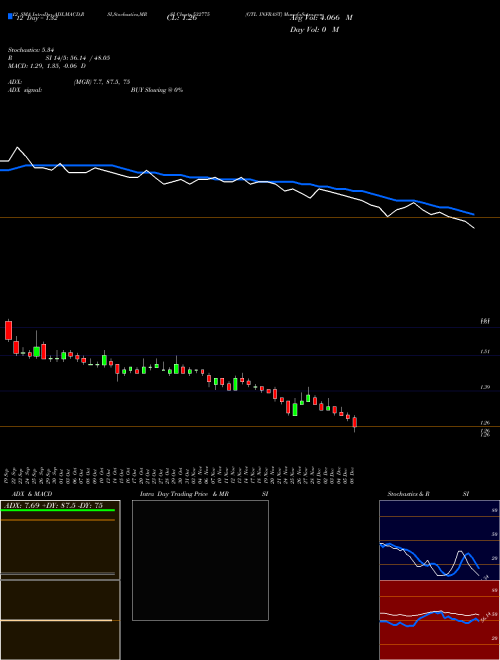Screen dimensions: 500x660
Task: Click the Stochastics: 5.84 reading
Action: (x=32, y=50)
